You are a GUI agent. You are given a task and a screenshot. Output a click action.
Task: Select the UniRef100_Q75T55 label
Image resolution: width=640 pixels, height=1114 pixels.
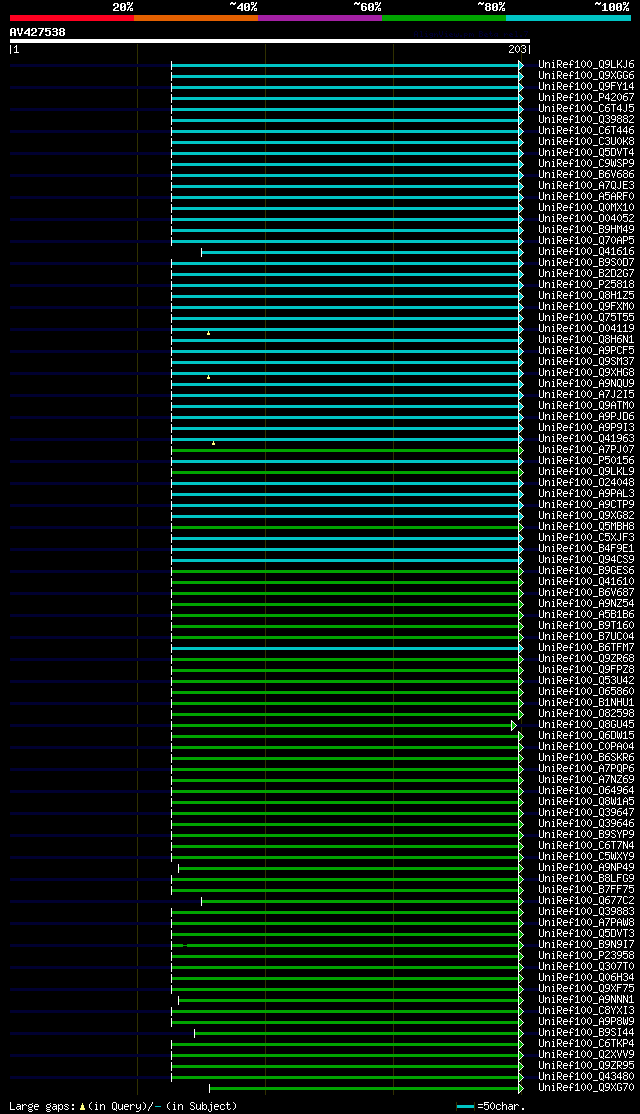pyautogui.click(x=586, y=318)
